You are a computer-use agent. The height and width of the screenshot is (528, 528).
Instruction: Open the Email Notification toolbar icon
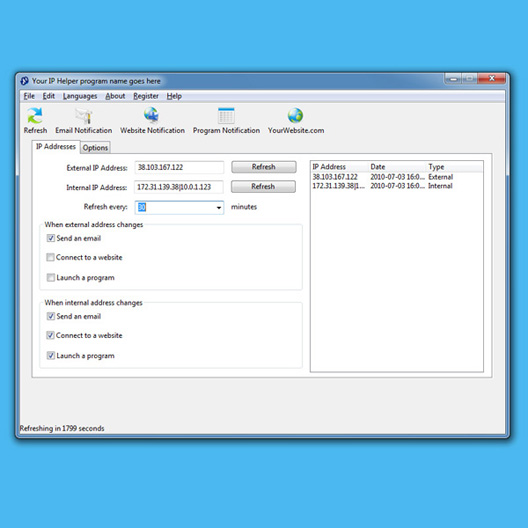point(84,116)
